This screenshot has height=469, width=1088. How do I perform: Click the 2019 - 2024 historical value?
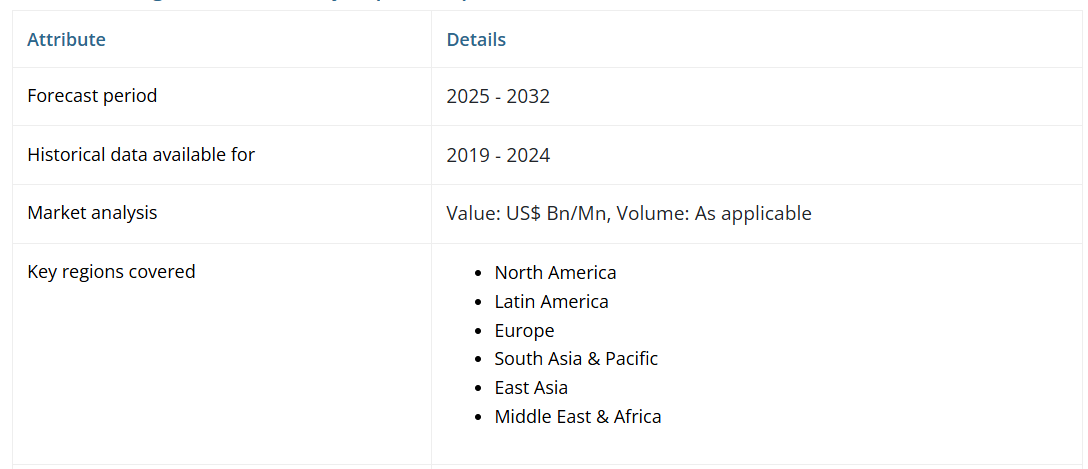tap(498, 155)
